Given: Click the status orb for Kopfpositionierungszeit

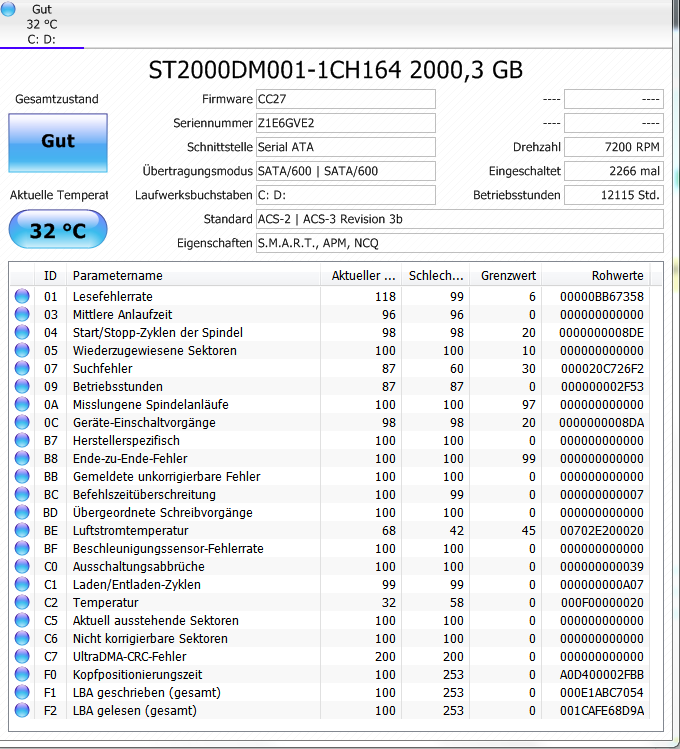Looking at the screenshot, I should point(22,674).
